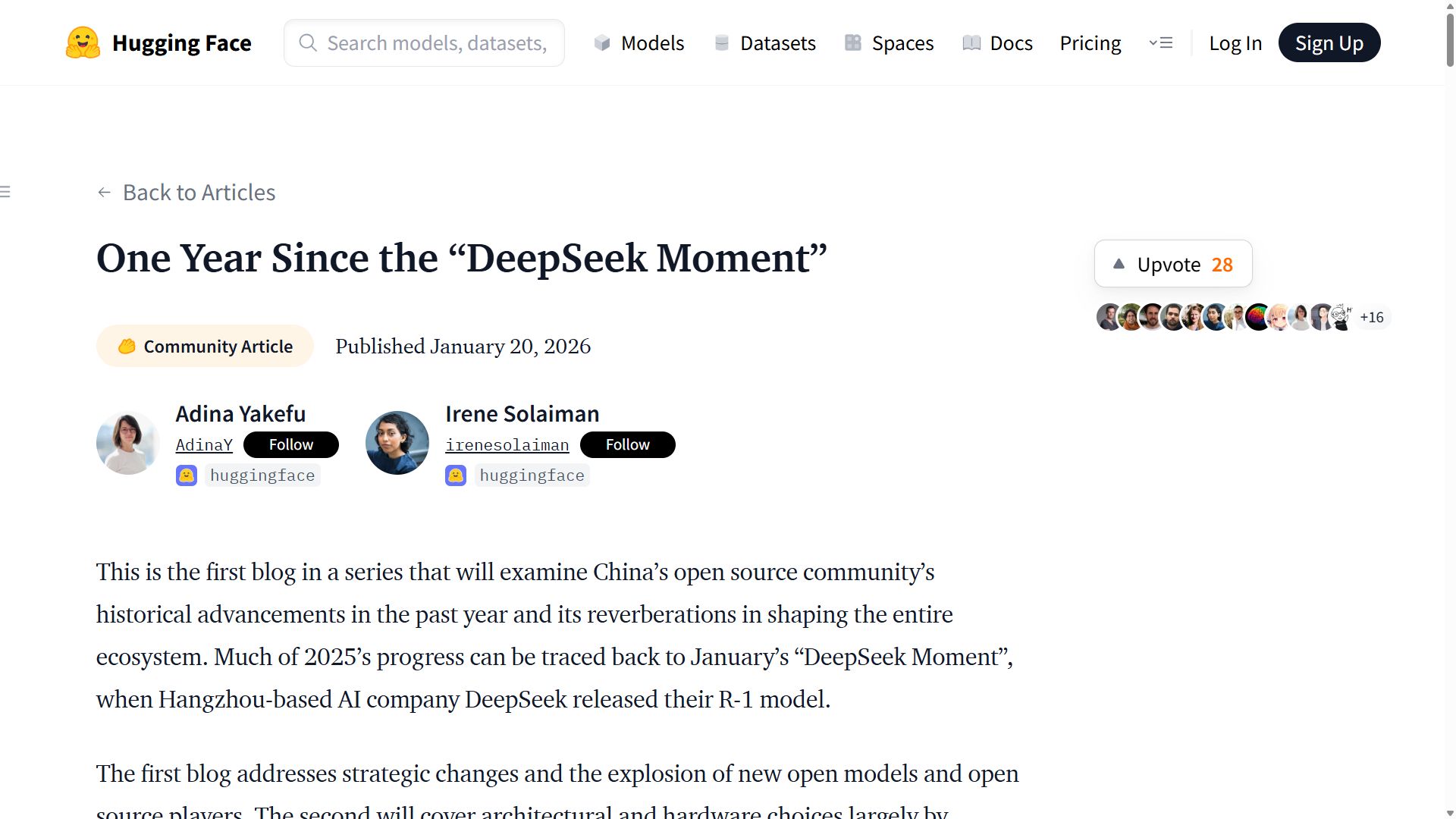Open Spaces via its grid icon
1456x819 pixels.
[853, 43]
